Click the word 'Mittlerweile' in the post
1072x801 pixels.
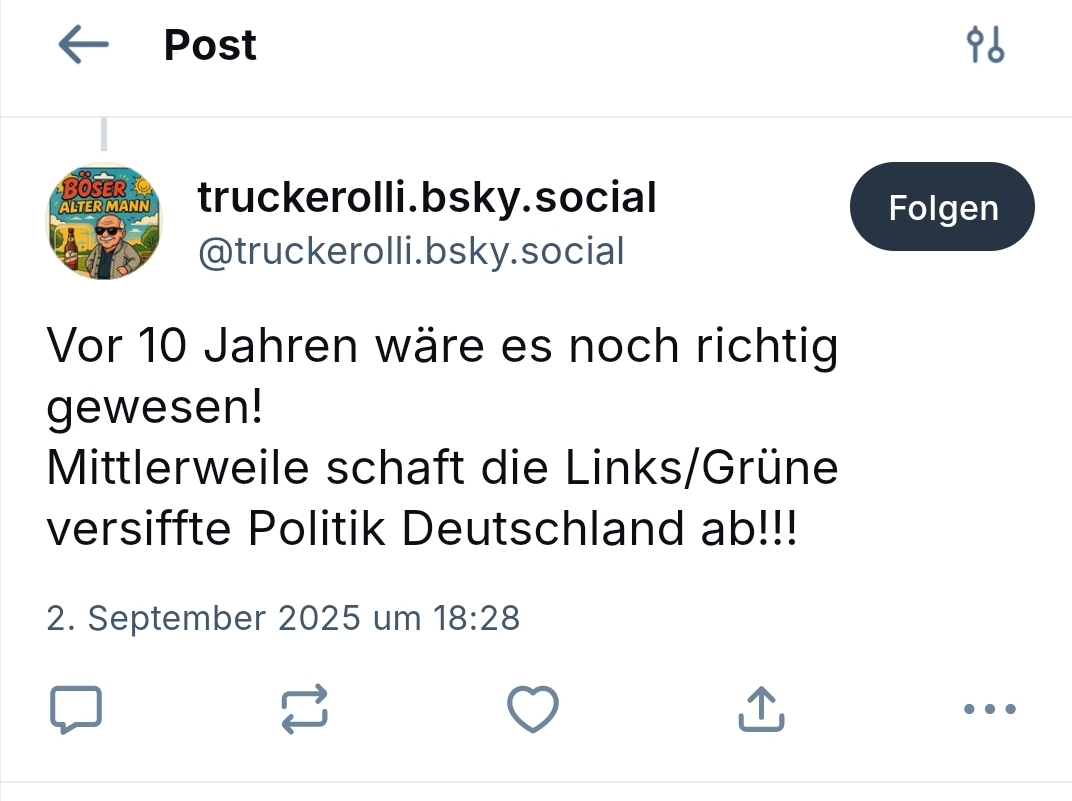click(172, 469)
